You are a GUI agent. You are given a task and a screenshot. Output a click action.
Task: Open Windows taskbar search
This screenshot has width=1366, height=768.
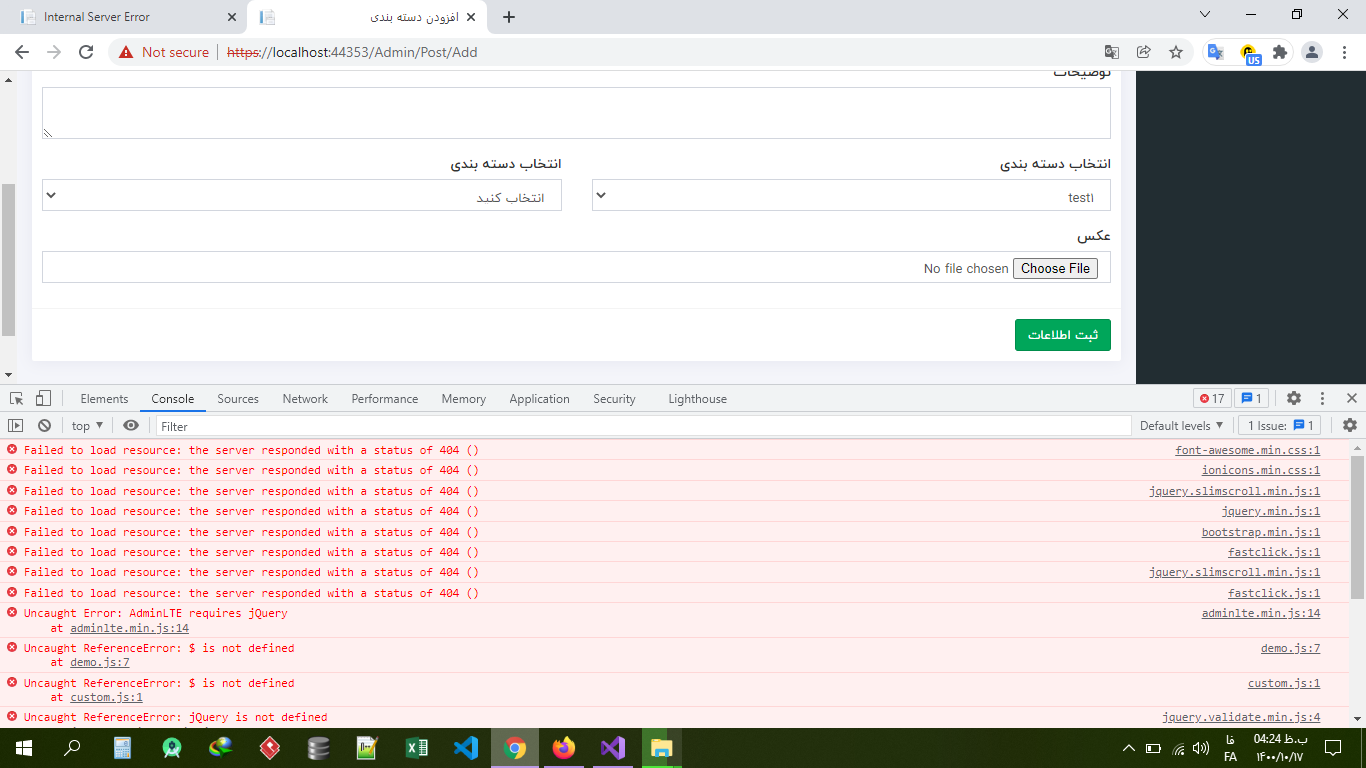(72, 748)
